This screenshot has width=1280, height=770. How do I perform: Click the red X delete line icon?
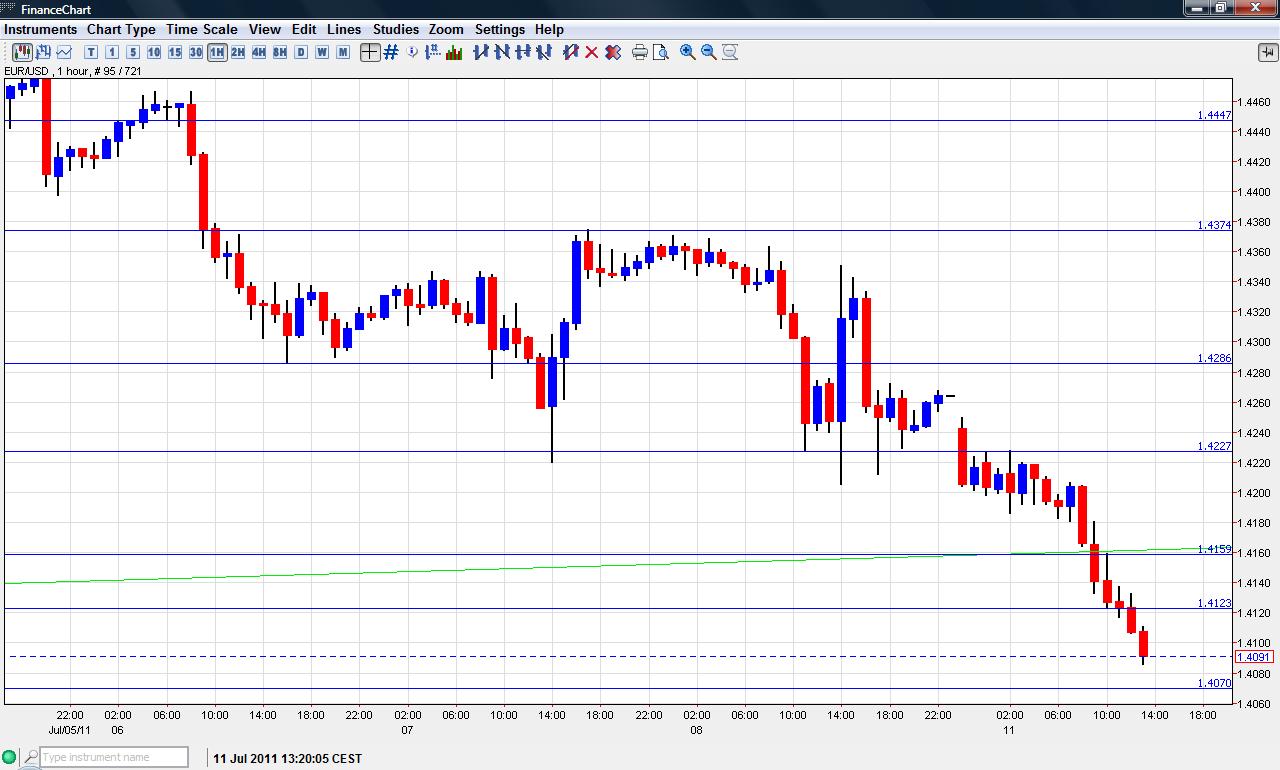coord(591,52)
